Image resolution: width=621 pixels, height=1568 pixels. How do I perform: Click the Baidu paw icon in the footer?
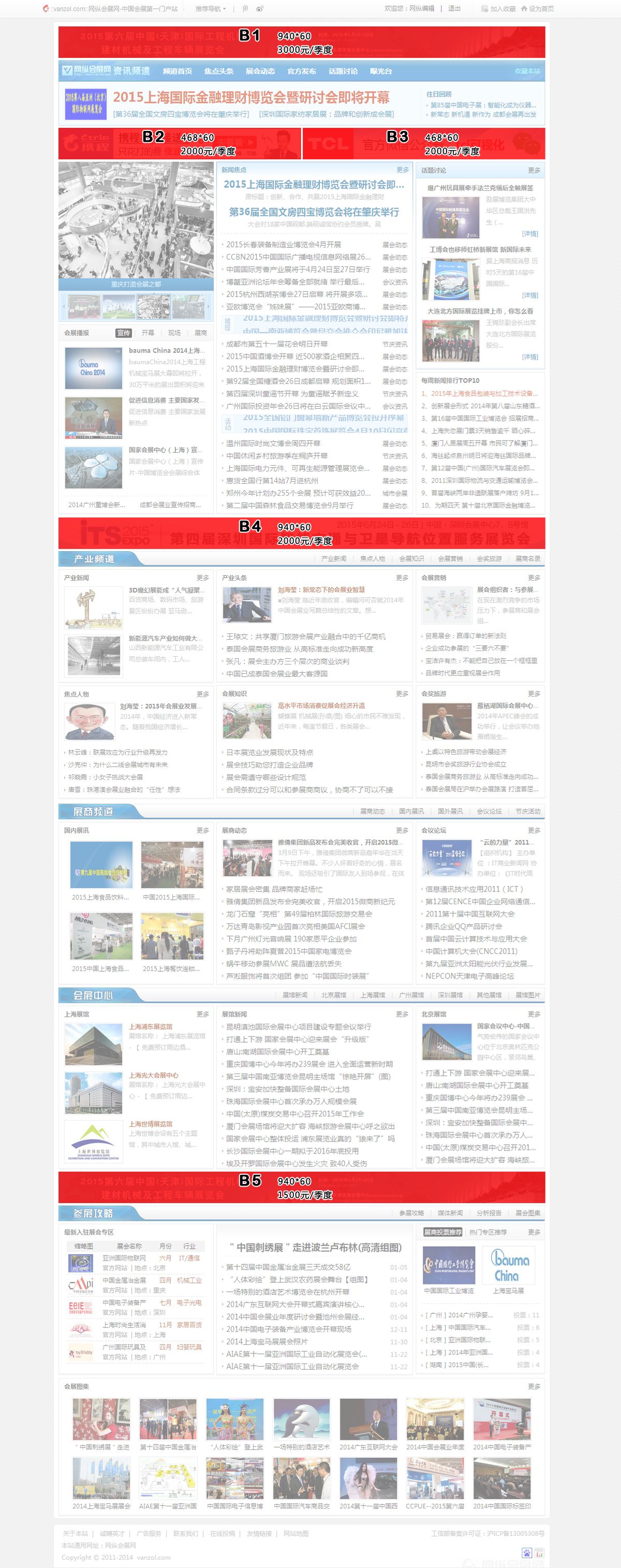click(x=527, y=1552)
